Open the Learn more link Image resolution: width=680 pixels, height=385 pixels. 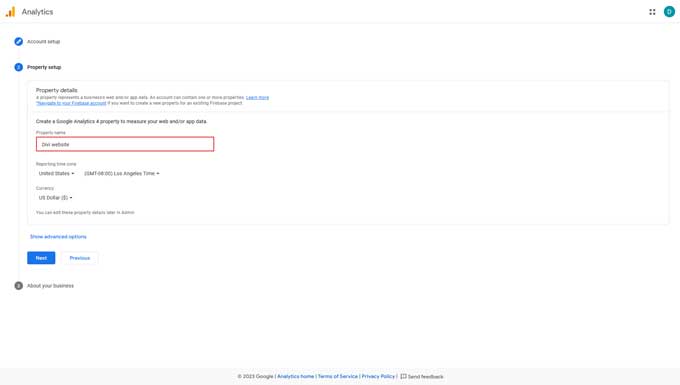tap(257, 98)
